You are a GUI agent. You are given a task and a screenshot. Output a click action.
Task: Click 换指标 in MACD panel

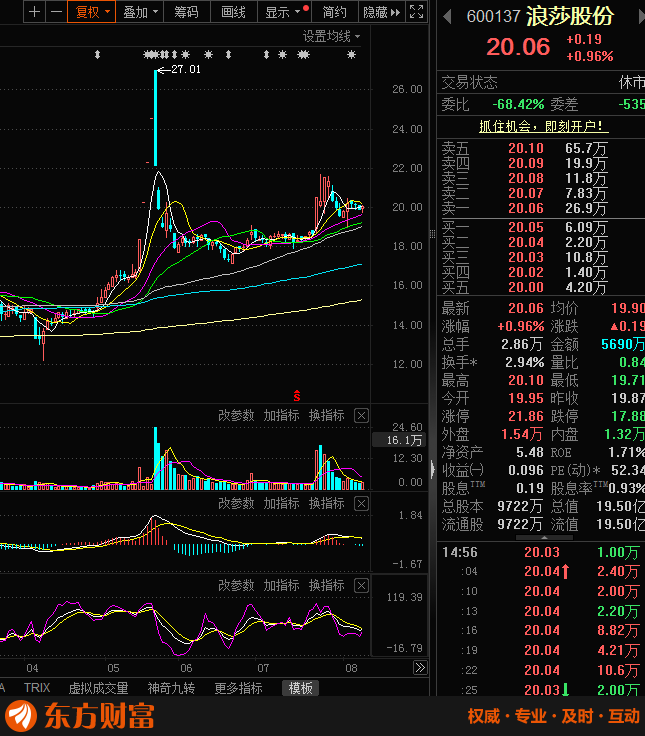tap(327, 503)
